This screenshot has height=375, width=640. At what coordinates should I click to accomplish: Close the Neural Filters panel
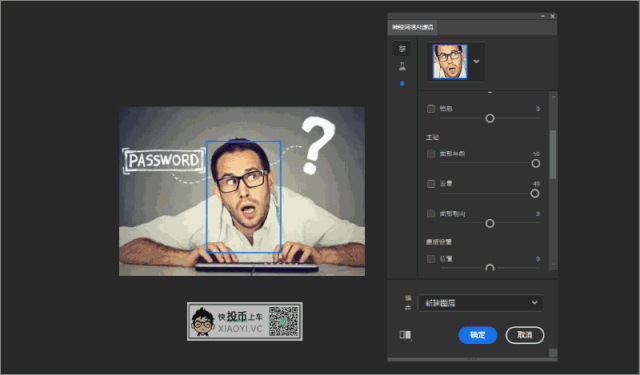[x=552, y=16]
